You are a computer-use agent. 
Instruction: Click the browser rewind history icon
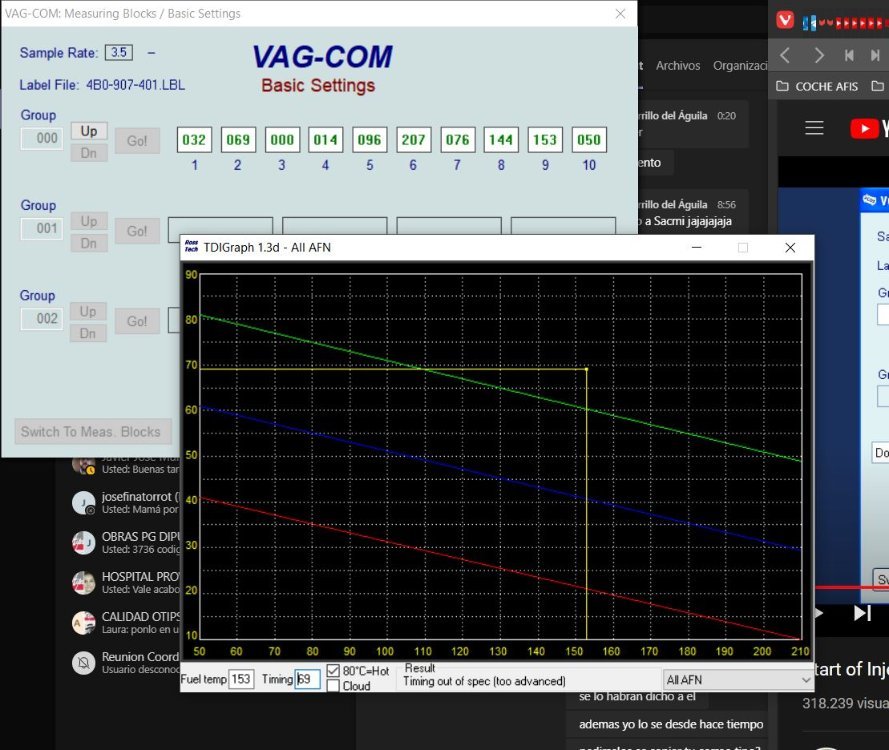[x=849, y=56]
